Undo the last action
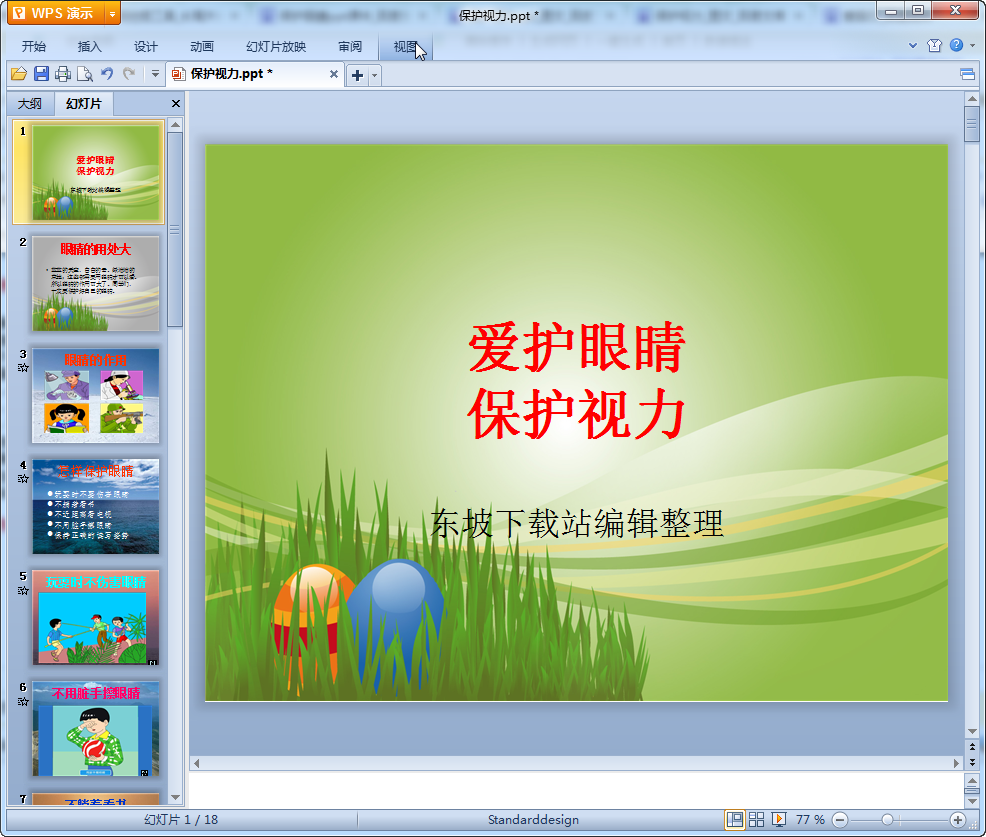This screenshot has width=986, height=837. 108,74
